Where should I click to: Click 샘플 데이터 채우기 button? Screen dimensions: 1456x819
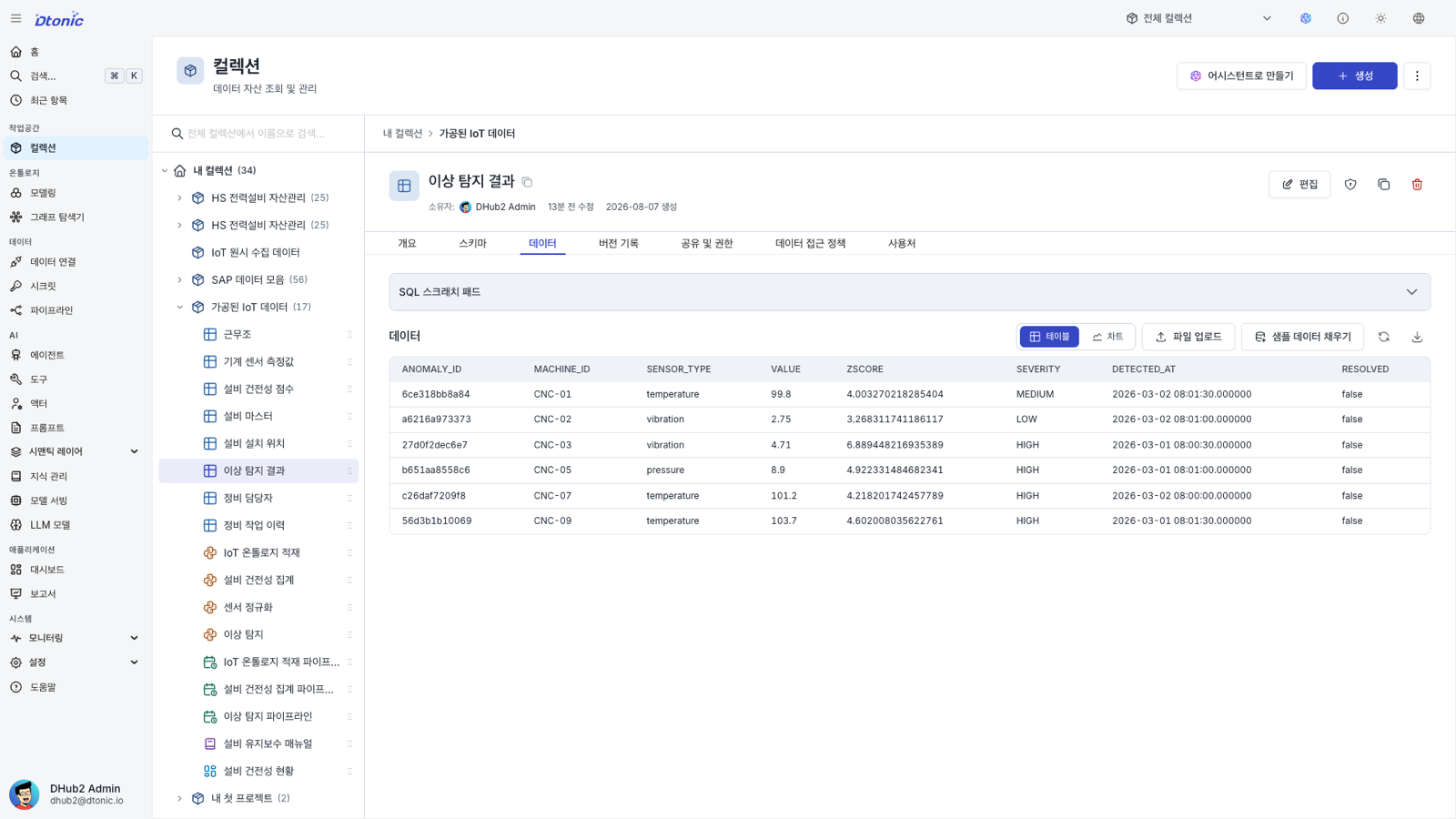1302,337
